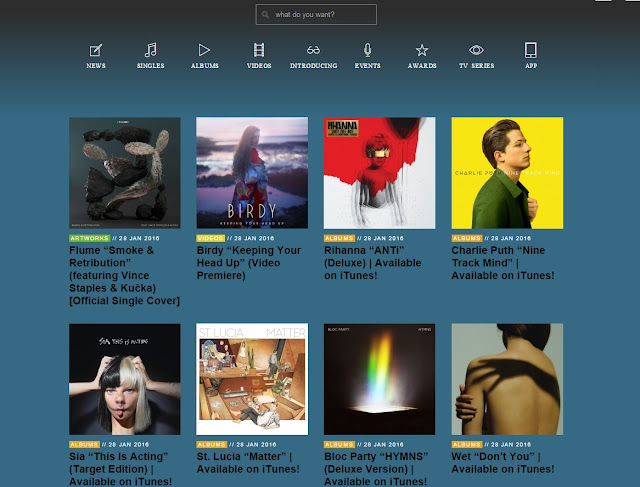Open Events via the microphone icon
Image resolution: width=640 pixels, height=487 pixels.
pos(367,50)
